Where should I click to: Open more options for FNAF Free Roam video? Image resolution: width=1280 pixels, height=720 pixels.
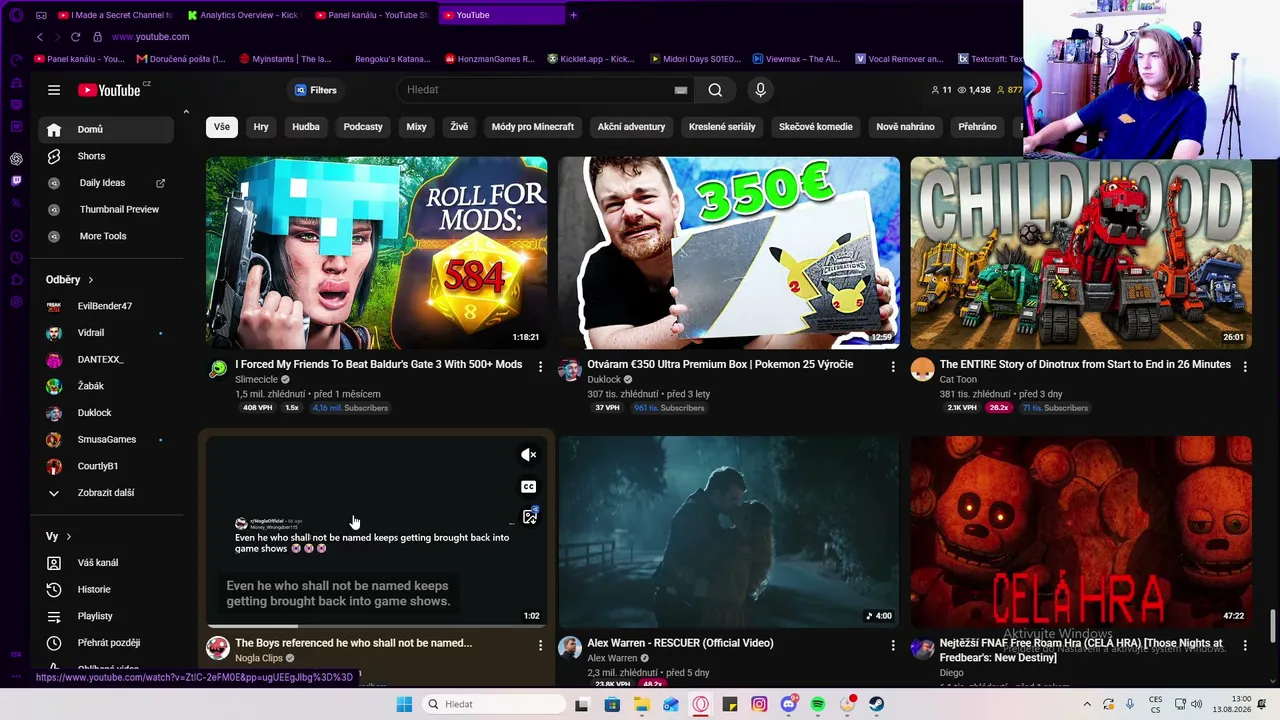1245,646
